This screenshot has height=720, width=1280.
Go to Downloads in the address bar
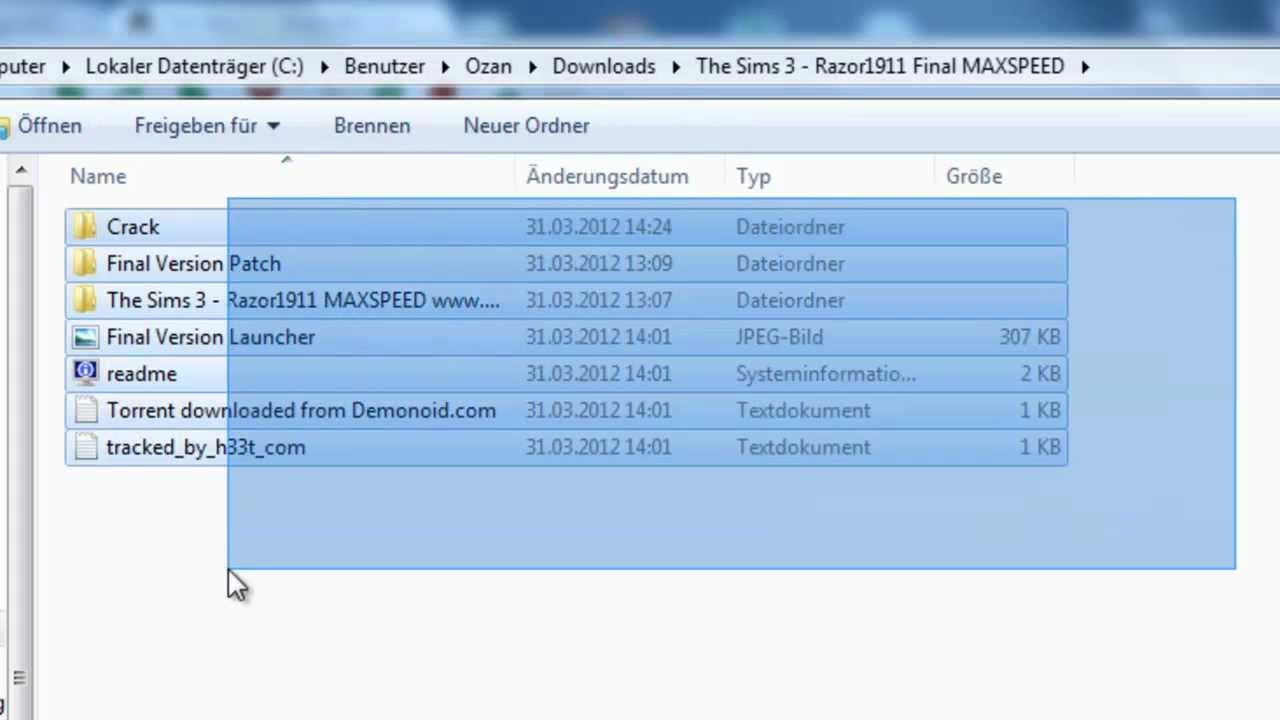604,66
